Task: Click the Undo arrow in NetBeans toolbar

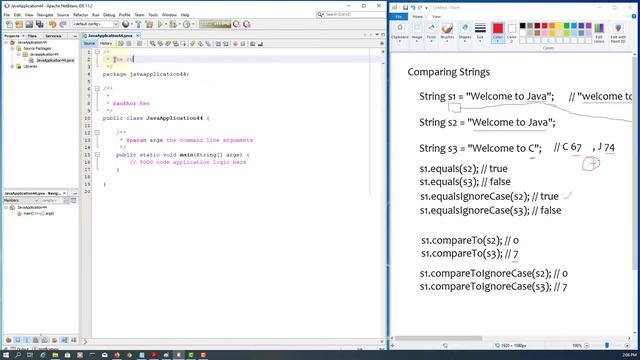Action: (53, 24)
